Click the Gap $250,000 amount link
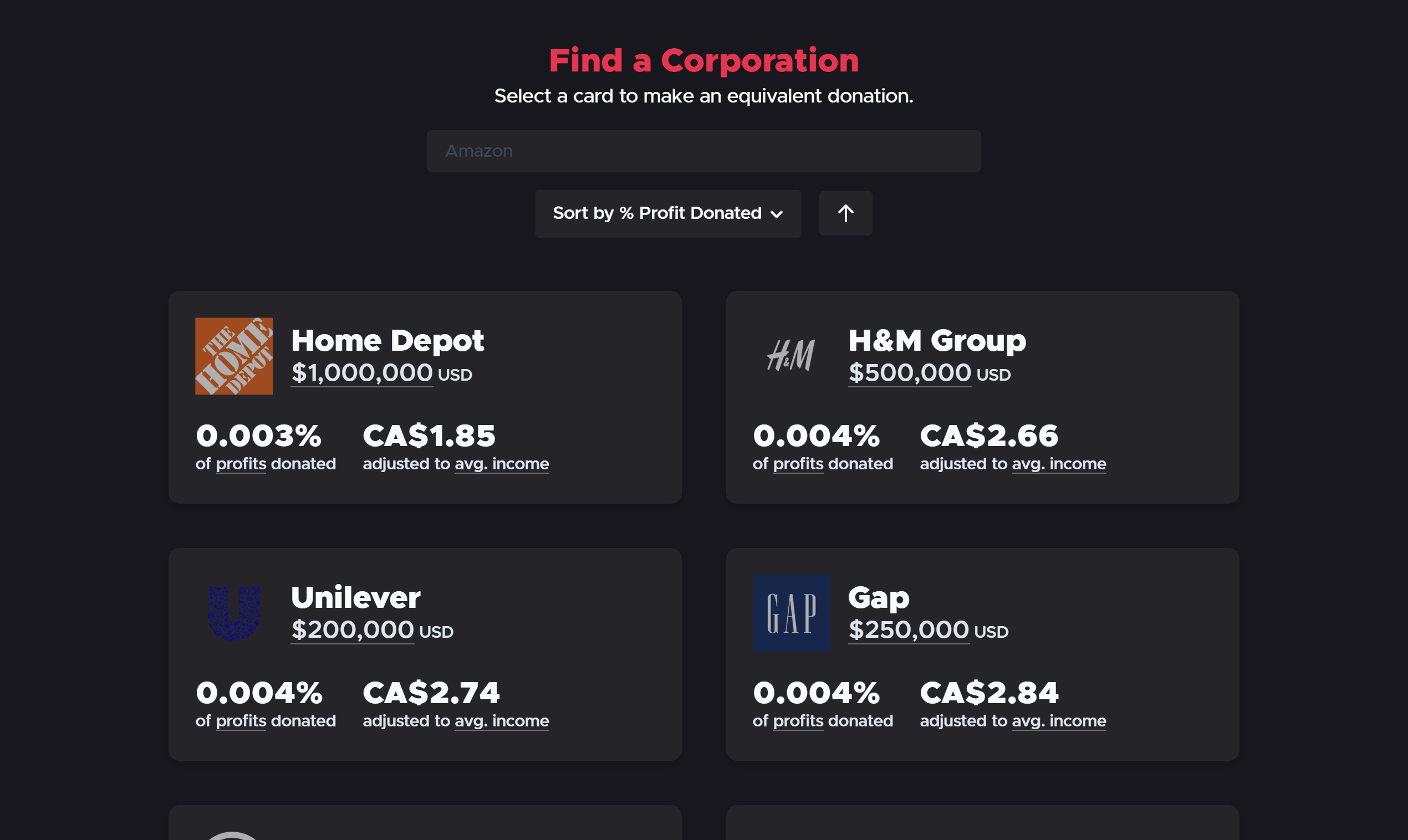This screenshot has width=1408, height=840. pyautogui.click(x=908, y=630)
